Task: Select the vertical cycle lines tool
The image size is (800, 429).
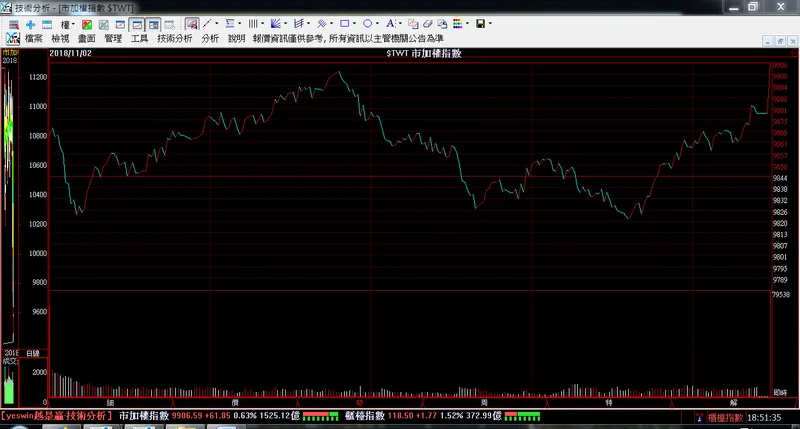Action: tap(253, 23)
